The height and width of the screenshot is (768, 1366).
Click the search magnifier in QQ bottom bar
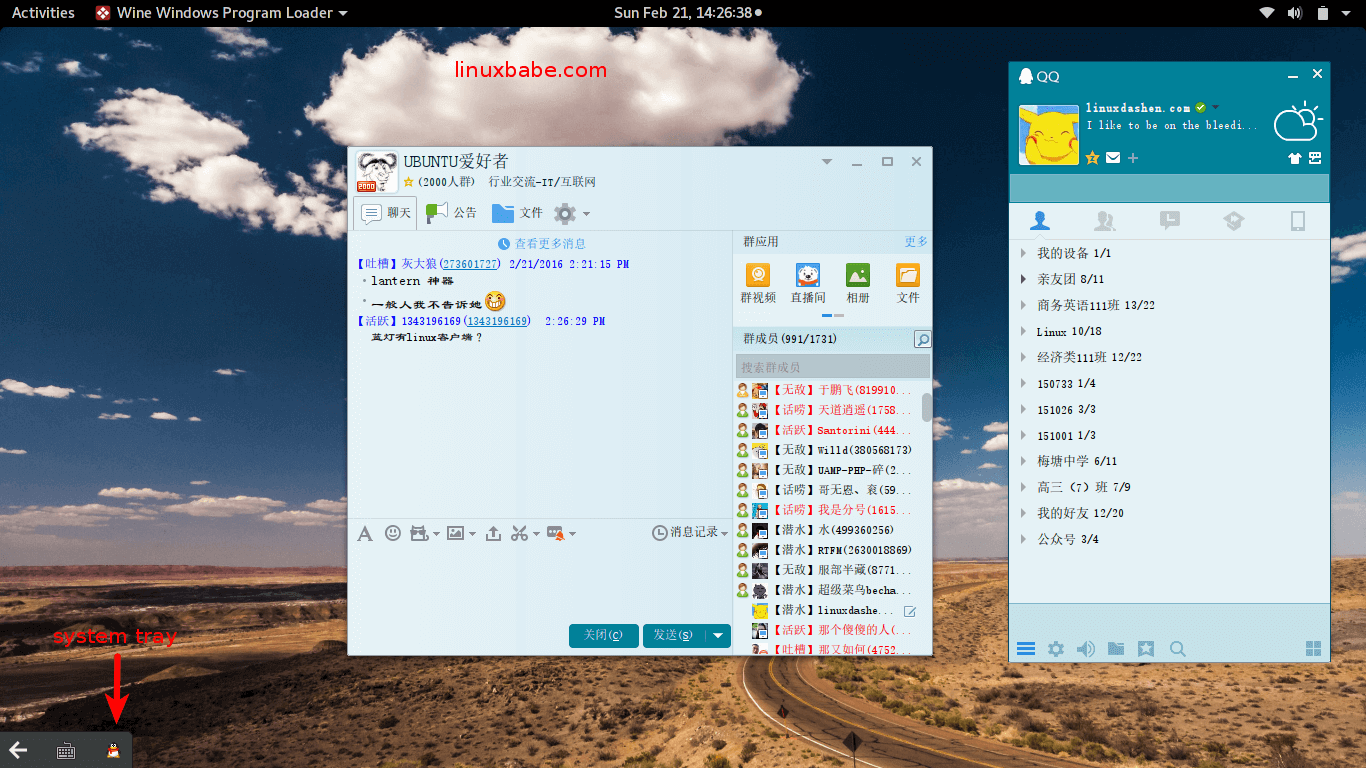(1177, 649)
